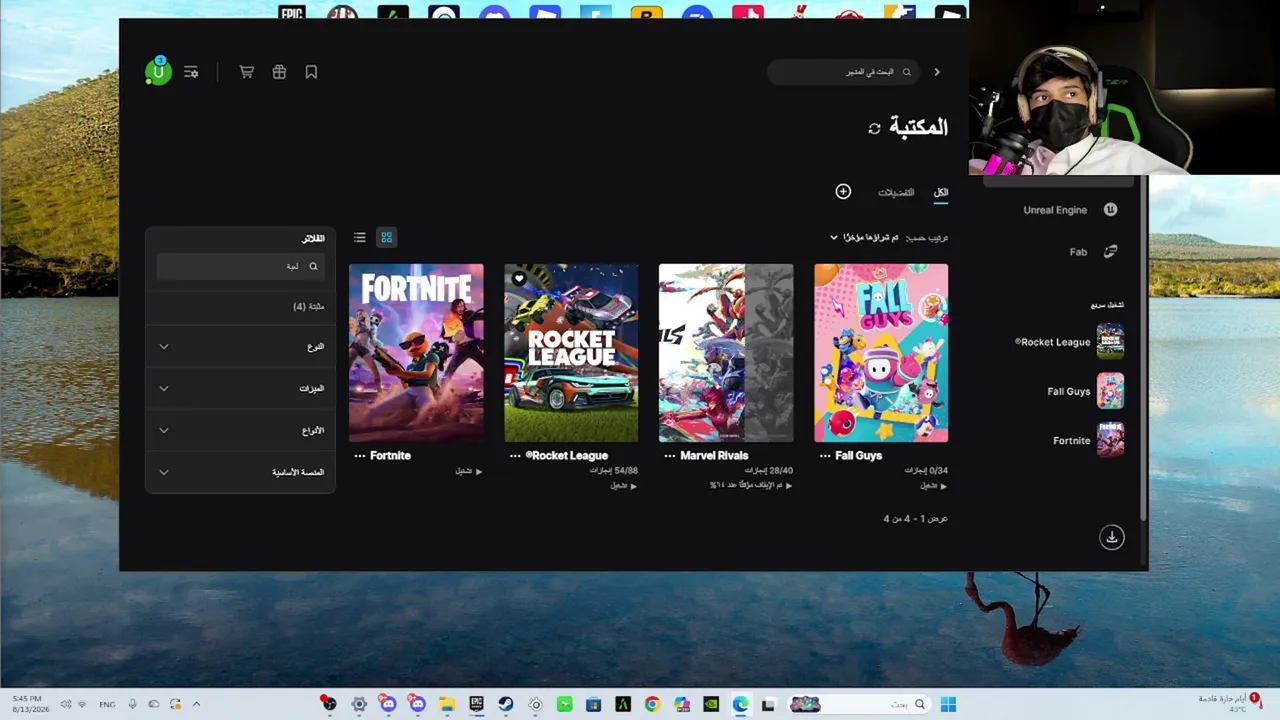Click the Rocket League cover art
This screenshot has width=1280, height=720.
[x=571, y=353]
